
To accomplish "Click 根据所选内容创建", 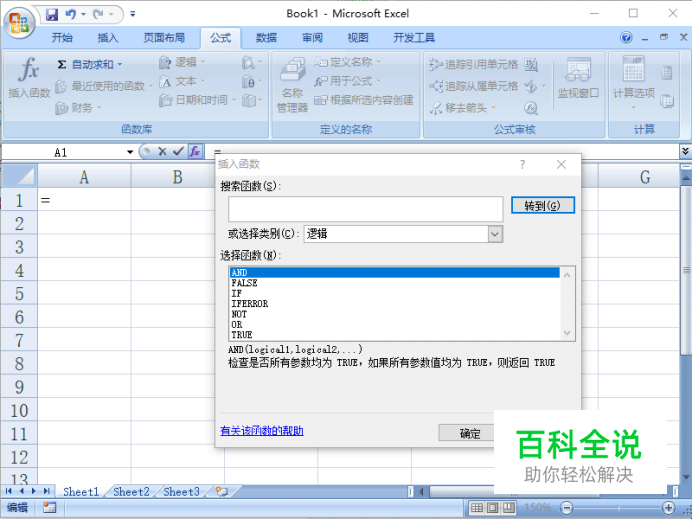I will pyautogui.click(x=364, y=100).
